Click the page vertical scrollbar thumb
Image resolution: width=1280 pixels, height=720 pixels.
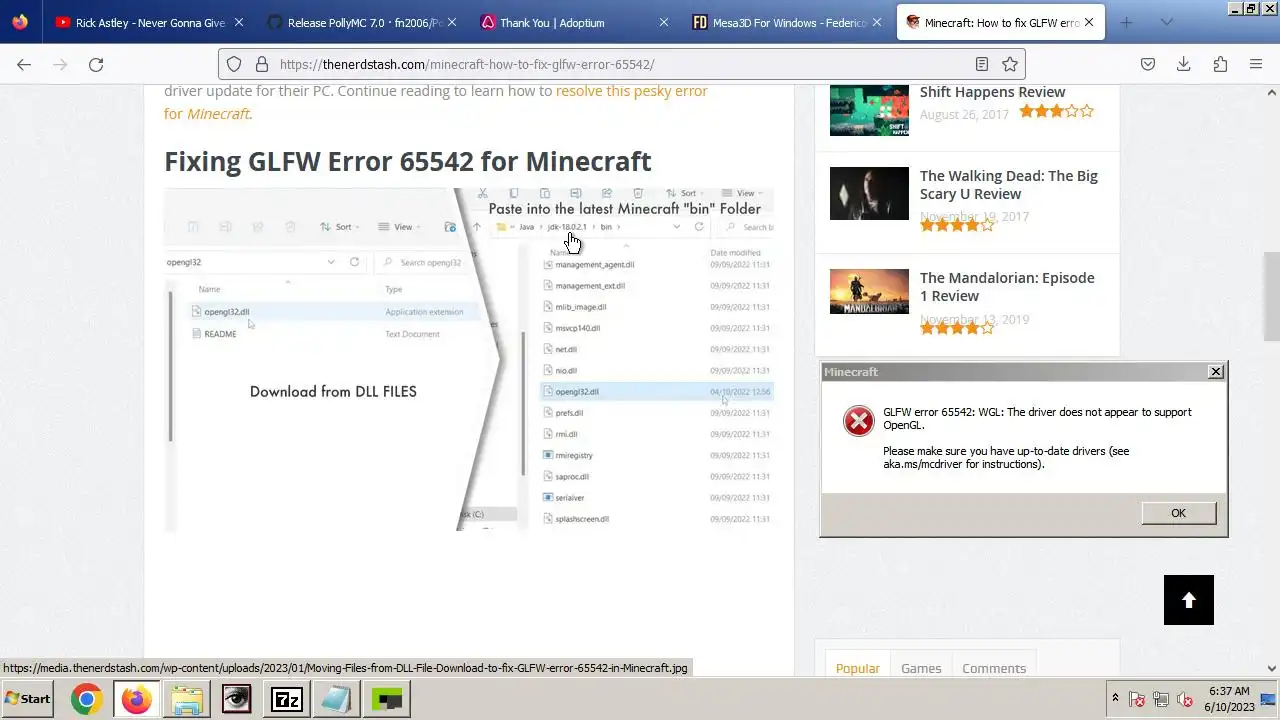click(x=1272, y=298)
